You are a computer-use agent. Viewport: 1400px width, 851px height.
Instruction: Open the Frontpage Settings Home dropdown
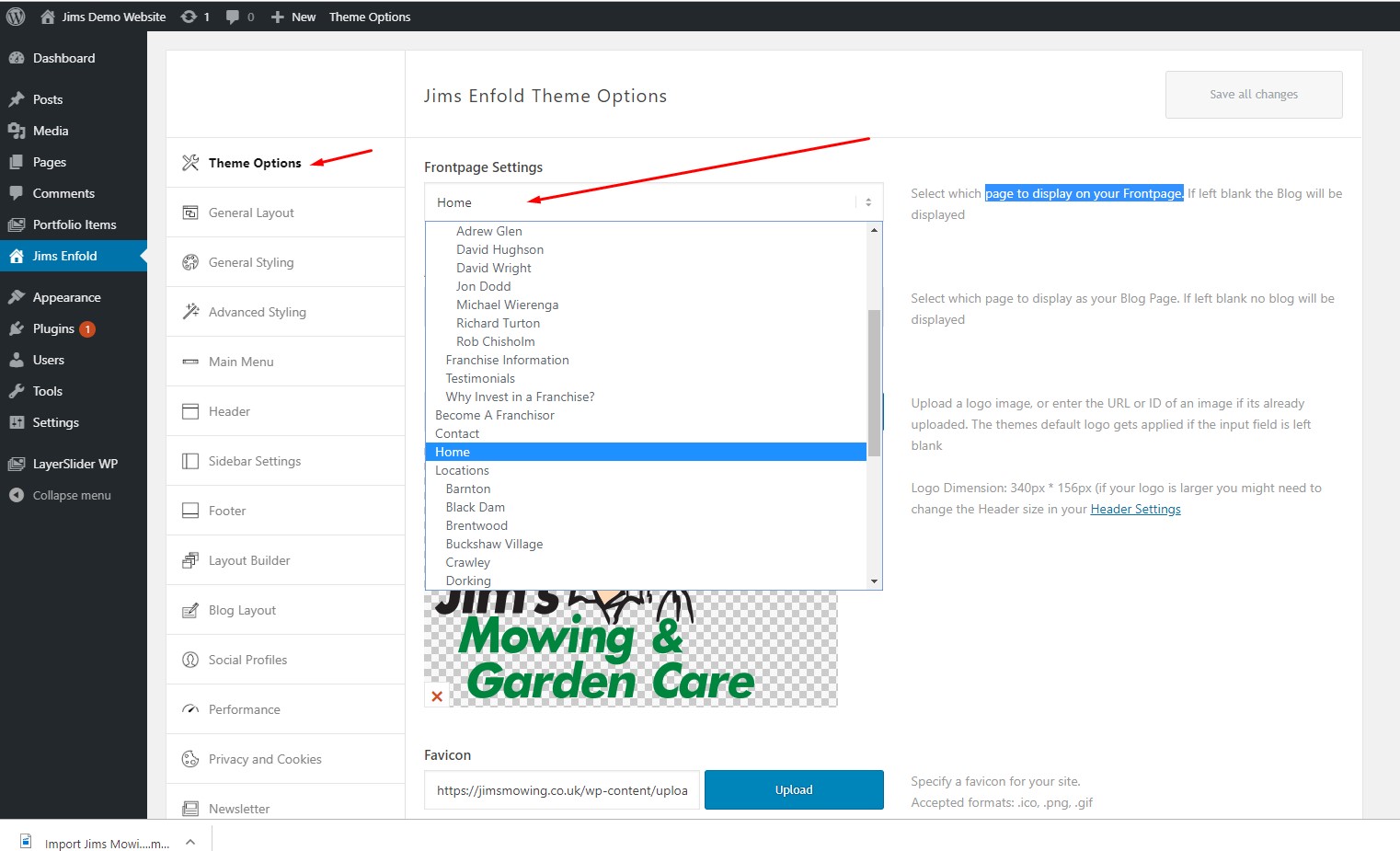(x=653, y=202)
